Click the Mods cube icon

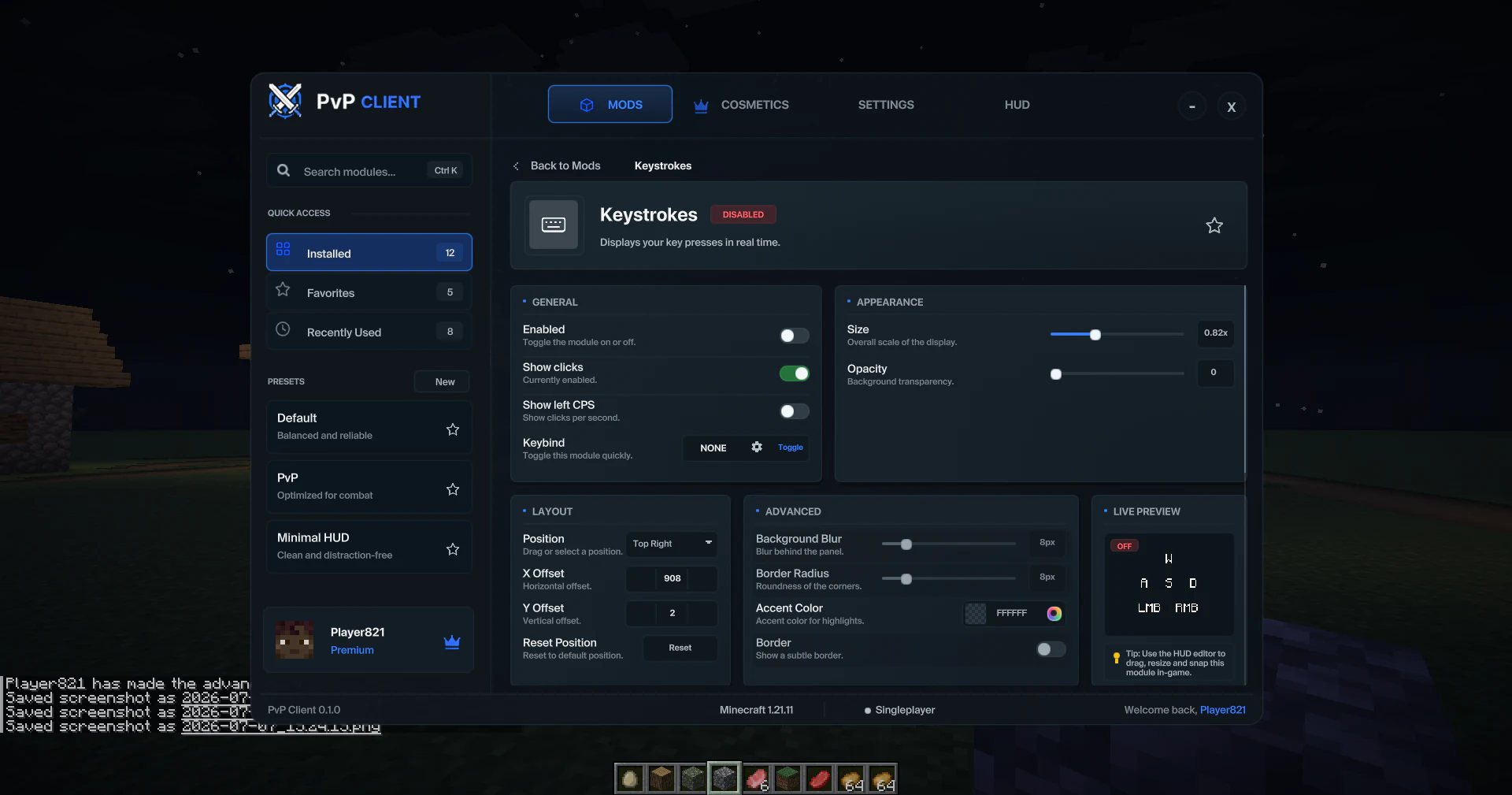[587, 105]
